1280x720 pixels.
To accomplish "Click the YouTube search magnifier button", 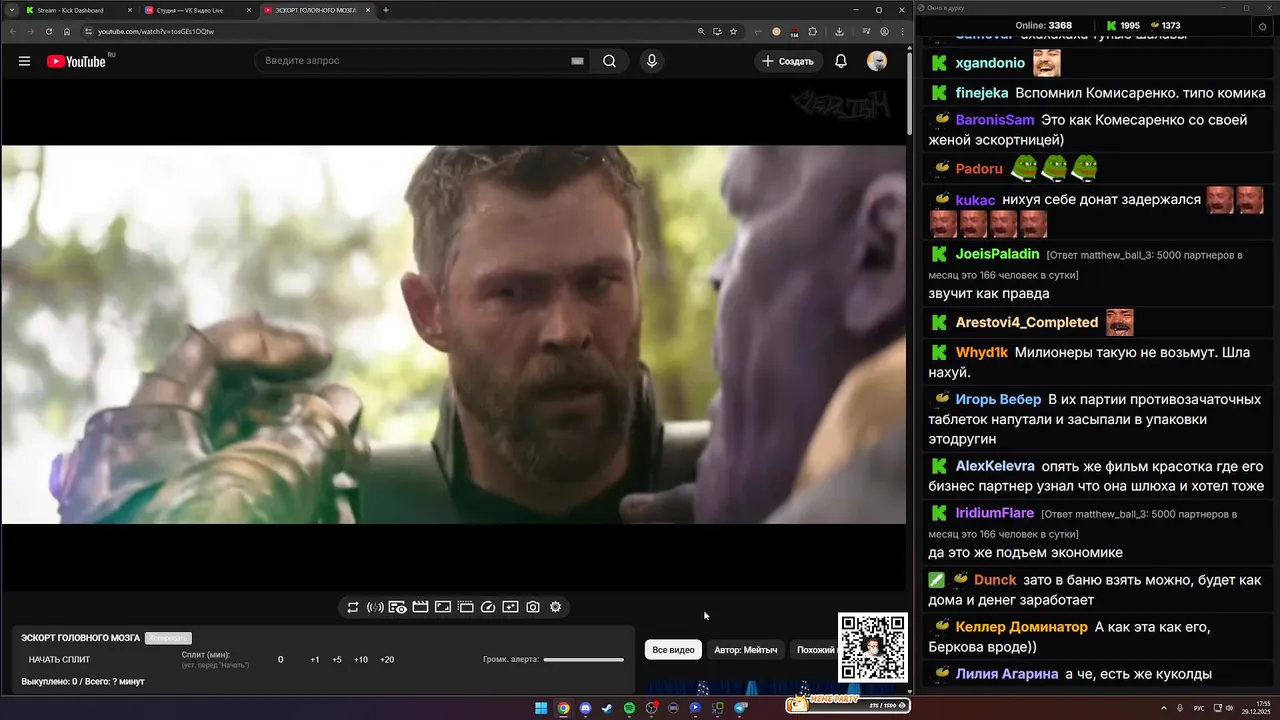I will (609, 61).
